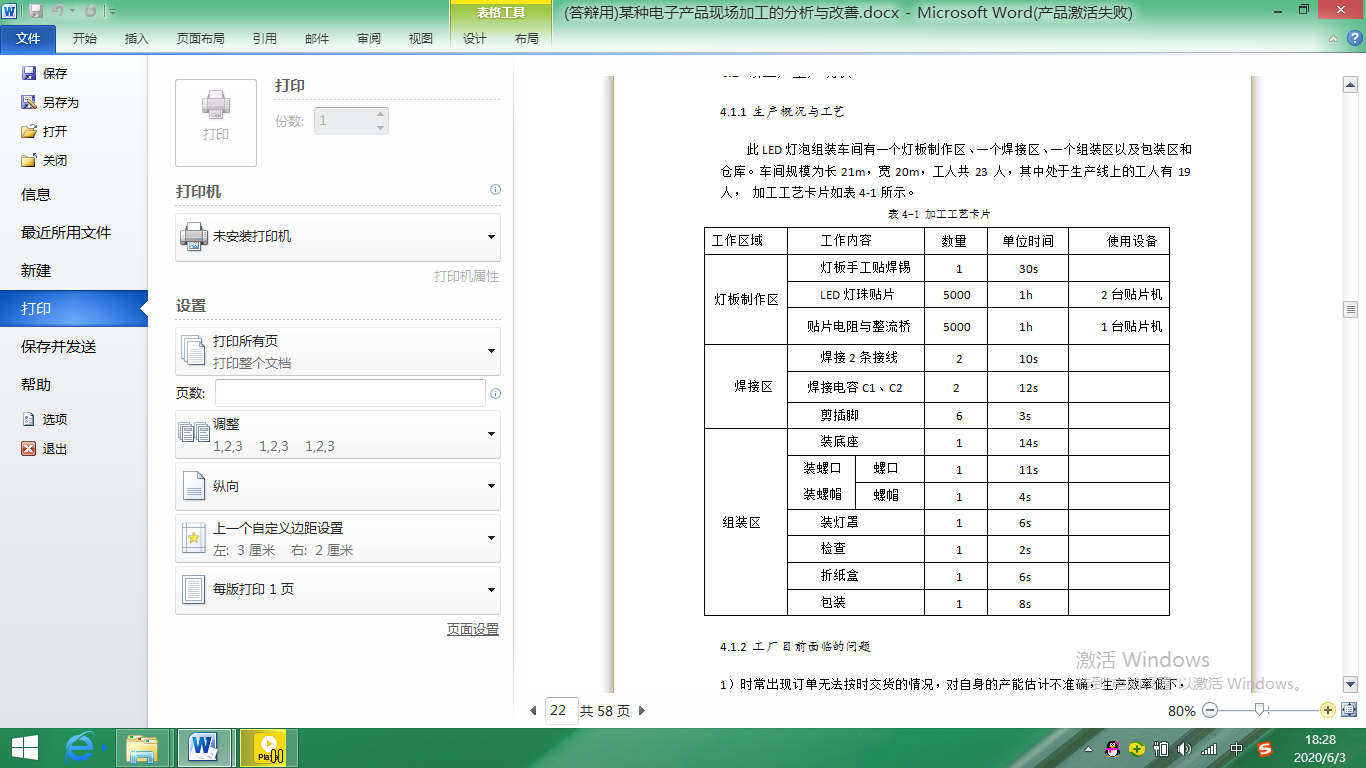
Task: Open the printer selection dropdown
Action: tap(338, 237)
